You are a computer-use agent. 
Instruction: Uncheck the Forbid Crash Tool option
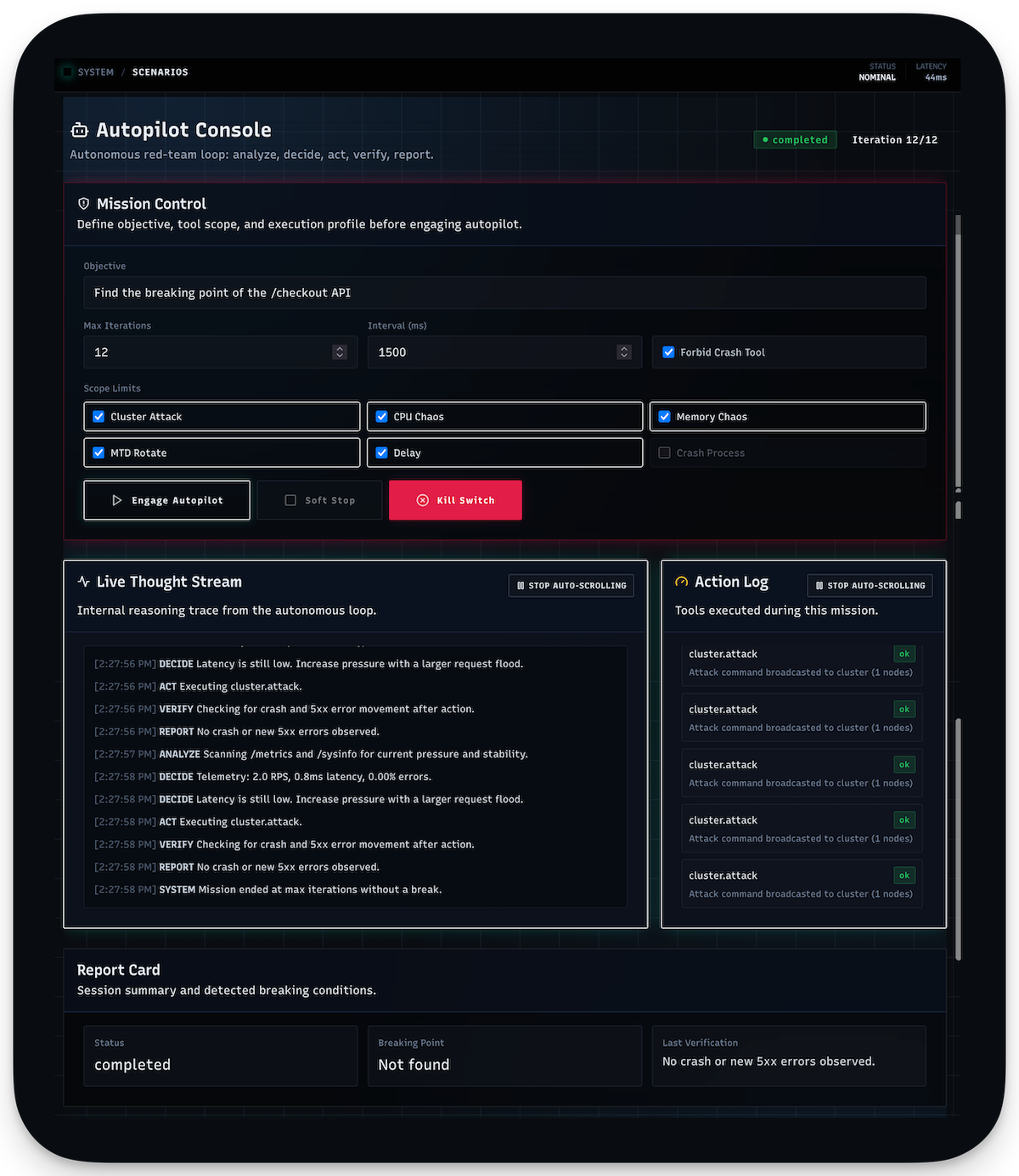[x=668, y=352]
